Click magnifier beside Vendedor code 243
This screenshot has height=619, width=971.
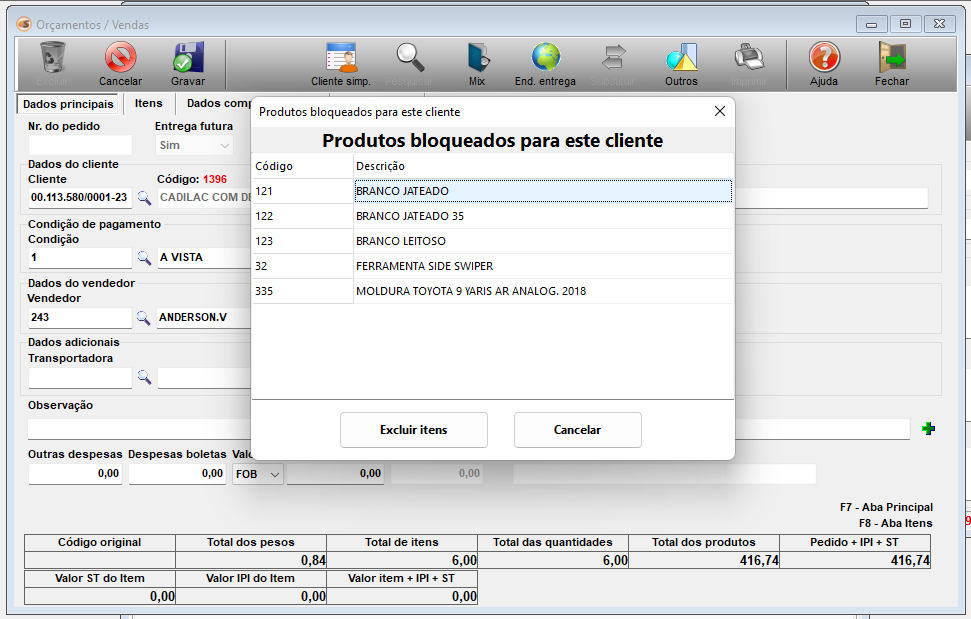click(x=144, y=318)
